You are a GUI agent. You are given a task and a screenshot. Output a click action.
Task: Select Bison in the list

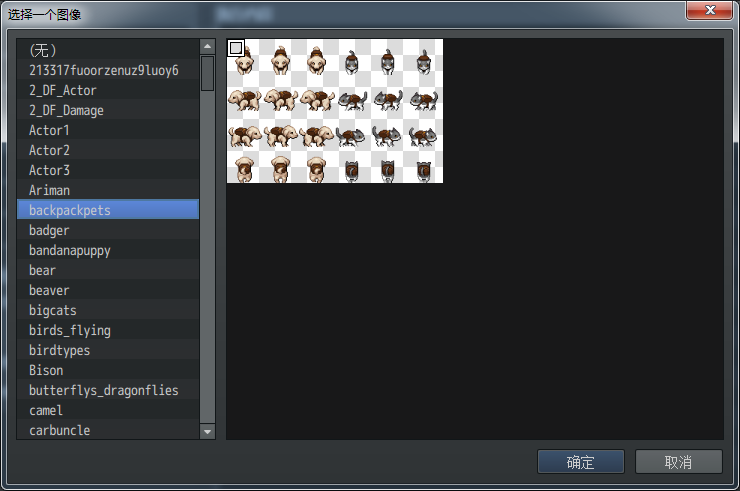108,370
